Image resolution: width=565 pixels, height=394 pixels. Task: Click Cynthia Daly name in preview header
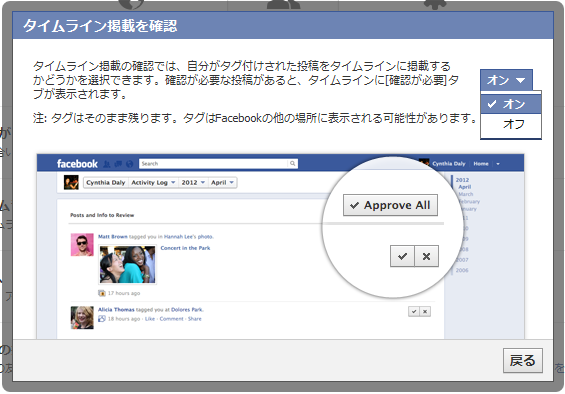(449, 164)
